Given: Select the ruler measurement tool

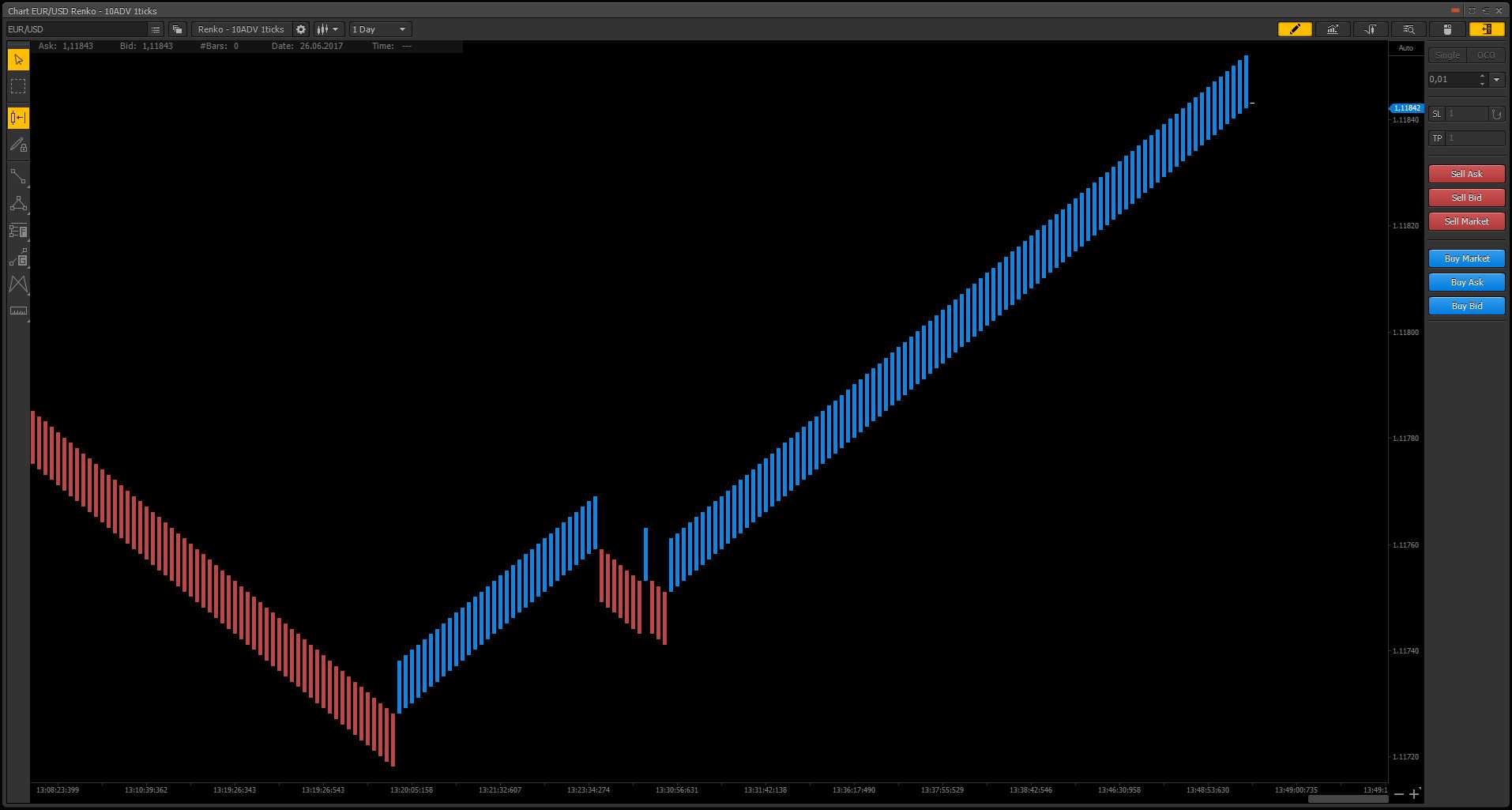Looking at the screenshot, I should [18, 311].
